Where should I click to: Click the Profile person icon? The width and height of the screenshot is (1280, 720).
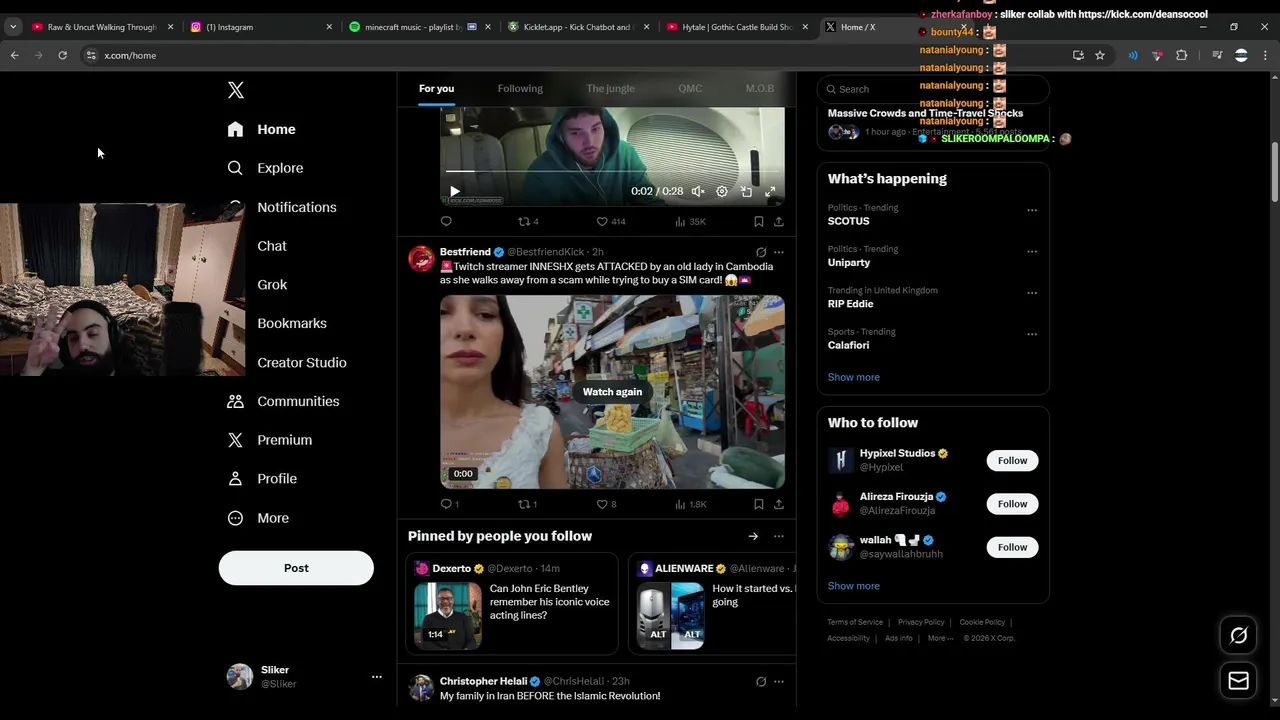click(x=235, y=479)
